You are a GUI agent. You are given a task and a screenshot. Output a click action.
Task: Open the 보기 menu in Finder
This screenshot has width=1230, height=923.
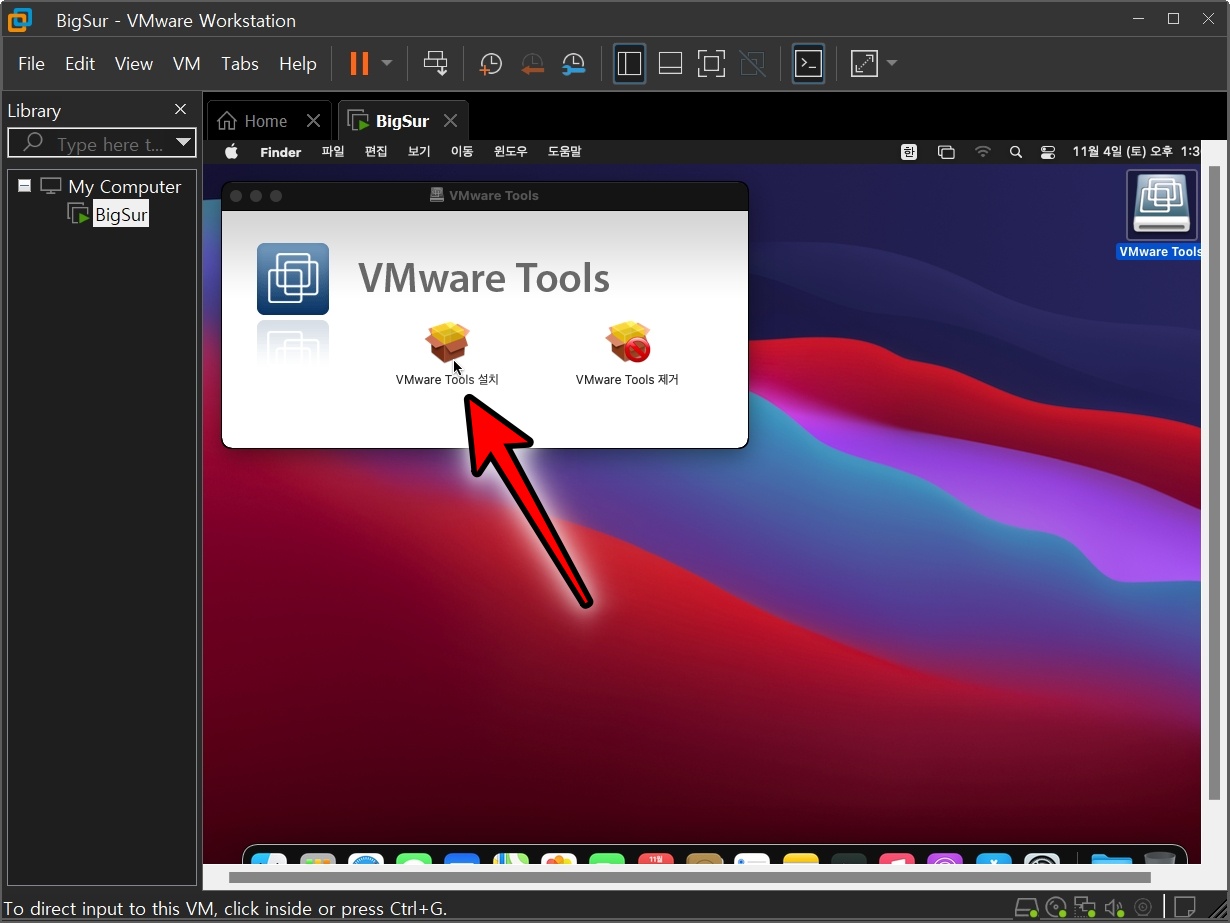click(x=419, y=152)
